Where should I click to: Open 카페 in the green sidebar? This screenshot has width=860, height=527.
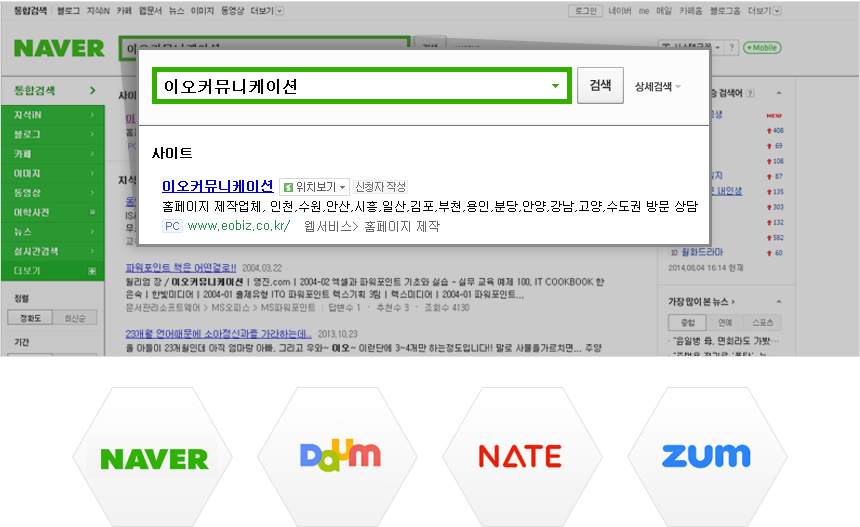coord(53,154)
